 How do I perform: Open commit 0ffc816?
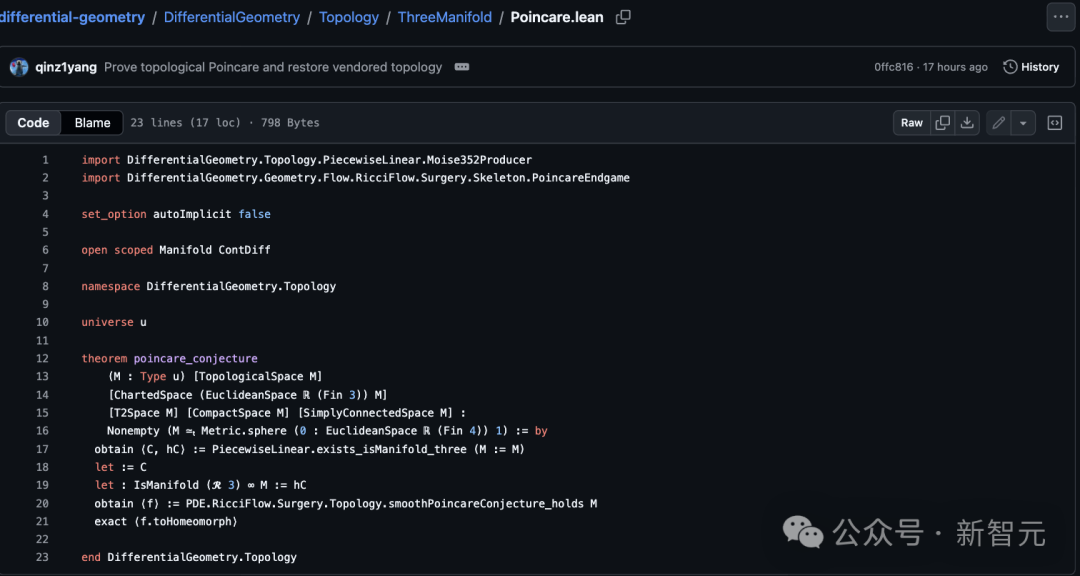pyautogui.click(x=893, y=67)
